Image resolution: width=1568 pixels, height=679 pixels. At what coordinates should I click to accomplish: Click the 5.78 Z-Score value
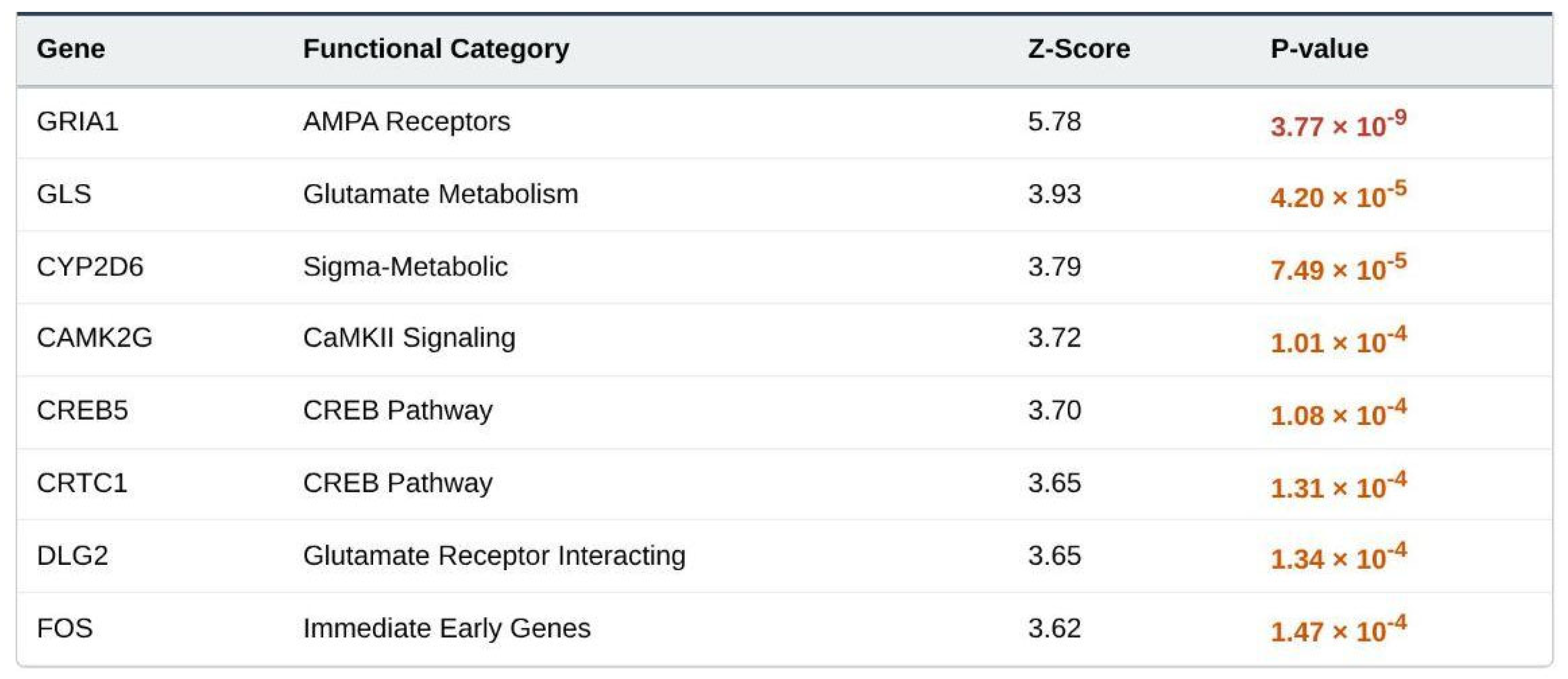(x=1054, y=122)
